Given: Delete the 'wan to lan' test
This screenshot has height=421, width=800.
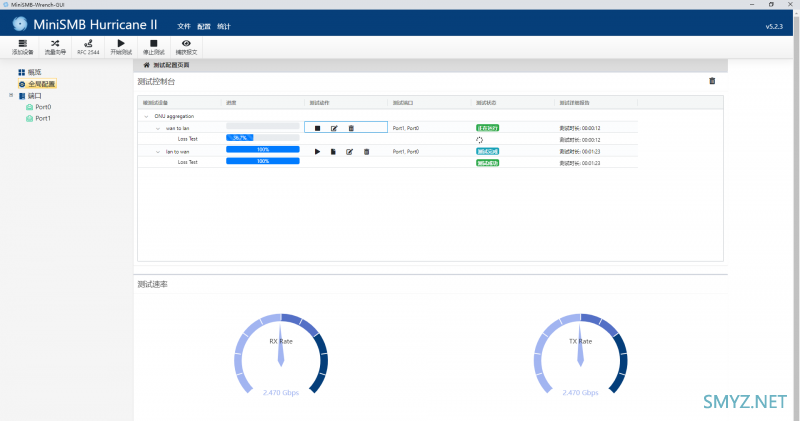Looking at the screenshot, I should pyautogui.click(x=351, y=128).
